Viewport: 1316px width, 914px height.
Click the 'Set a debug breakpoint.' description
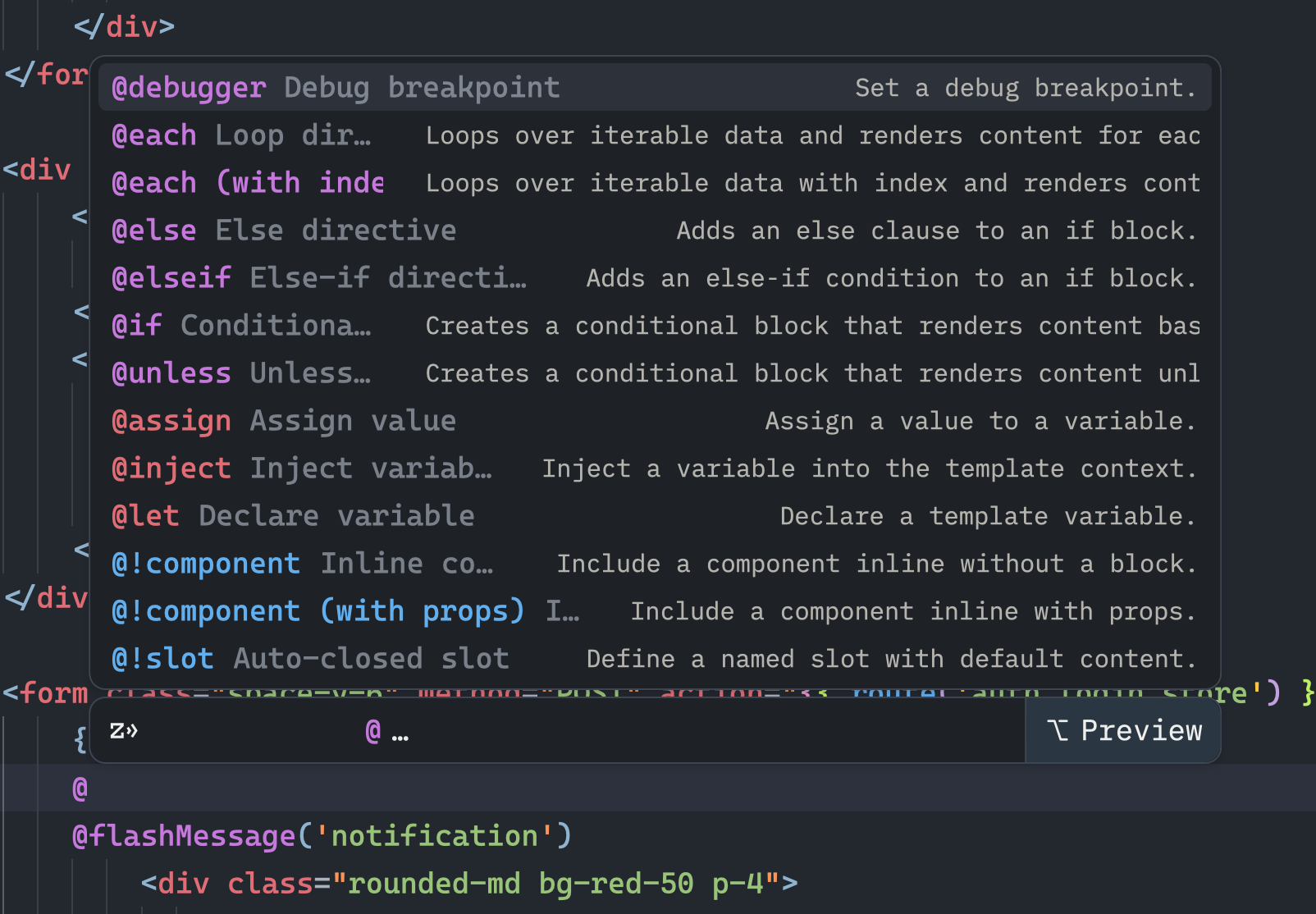coord(1026,87)
